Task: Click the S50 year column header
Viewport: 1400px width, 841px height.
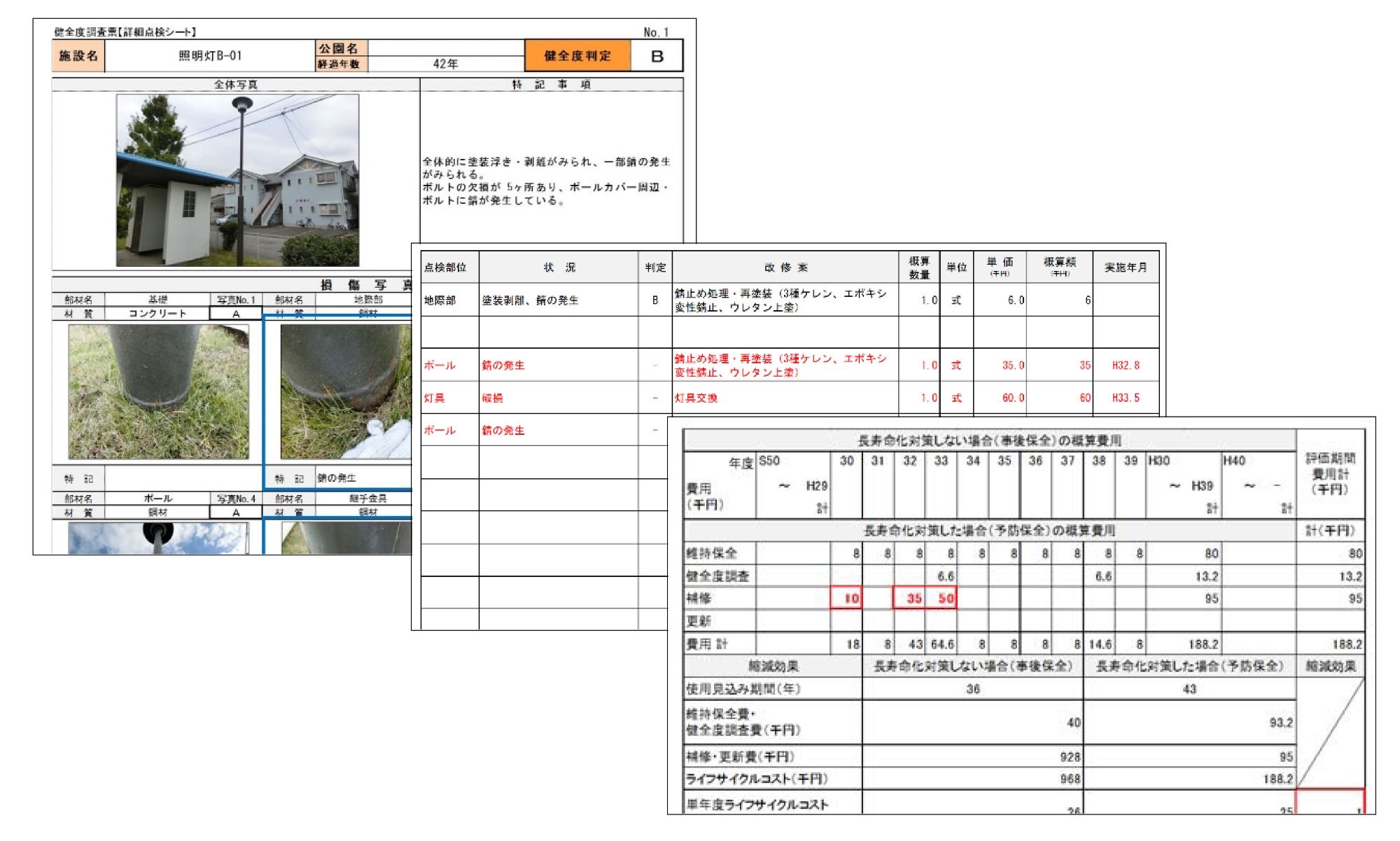Action: pos(793,484)
